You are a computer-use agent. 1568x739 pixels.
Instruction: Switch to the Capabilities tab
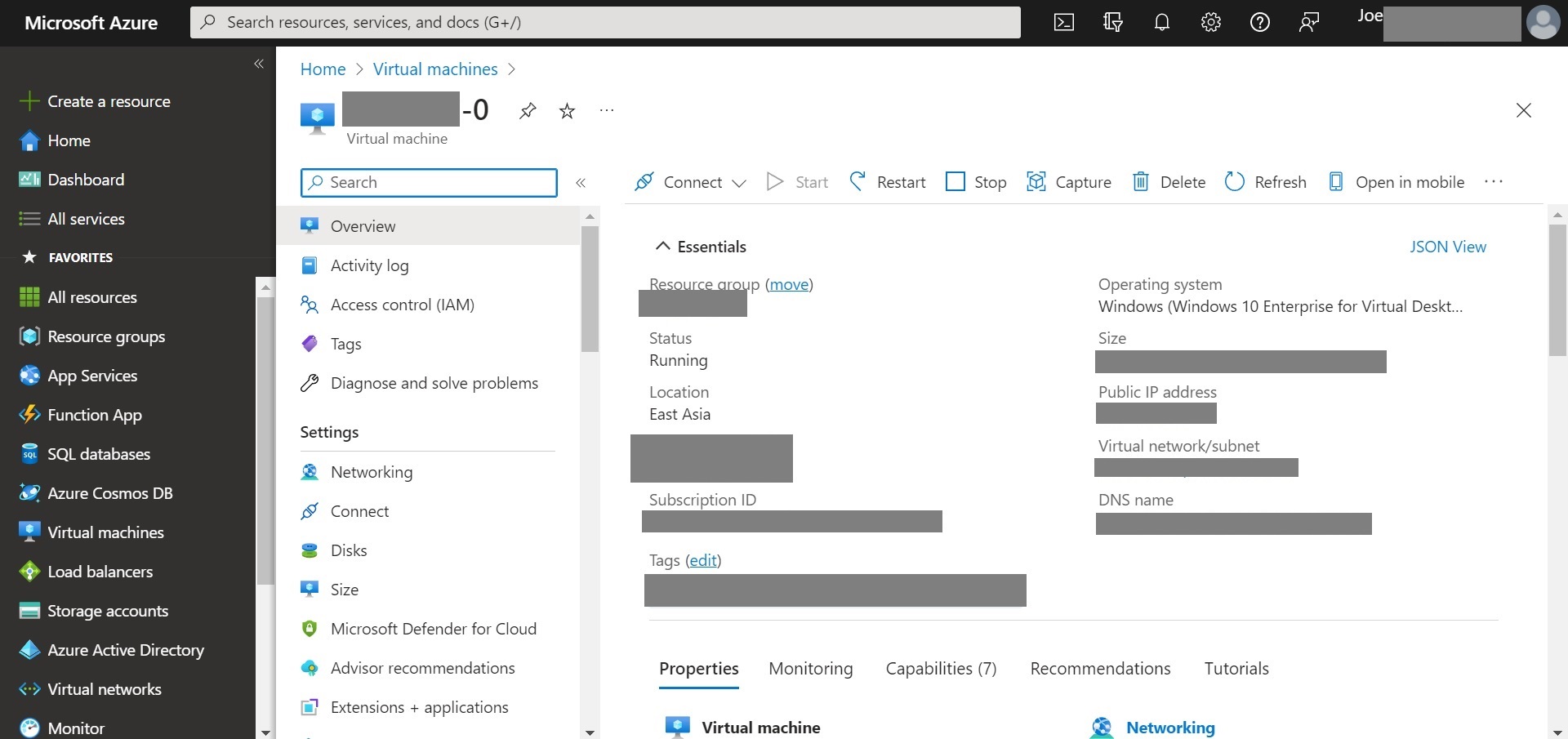pyautogui.click(x=941, y=668)
